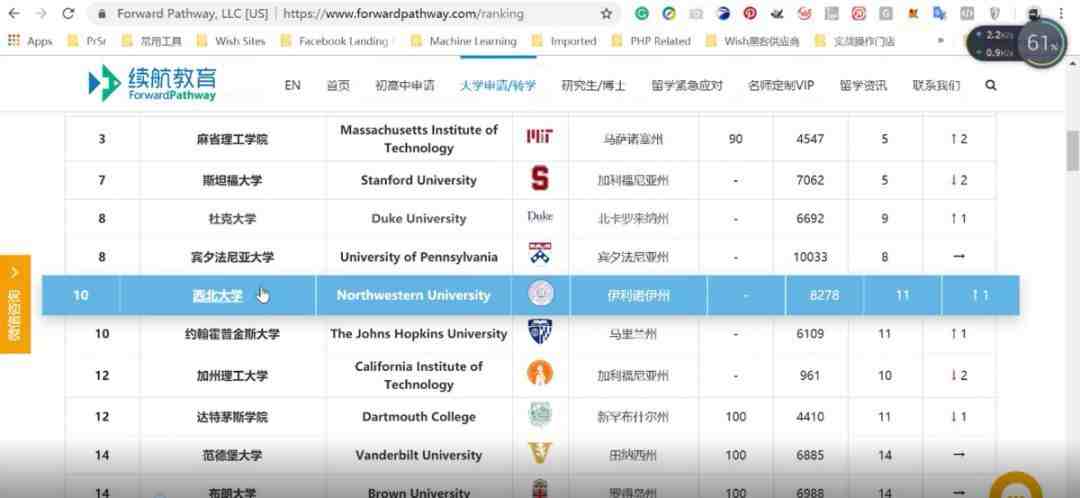Open the Wish黑客供应商 bookmark folder
Screen dimensions: 1080x498
click(753, 41)
